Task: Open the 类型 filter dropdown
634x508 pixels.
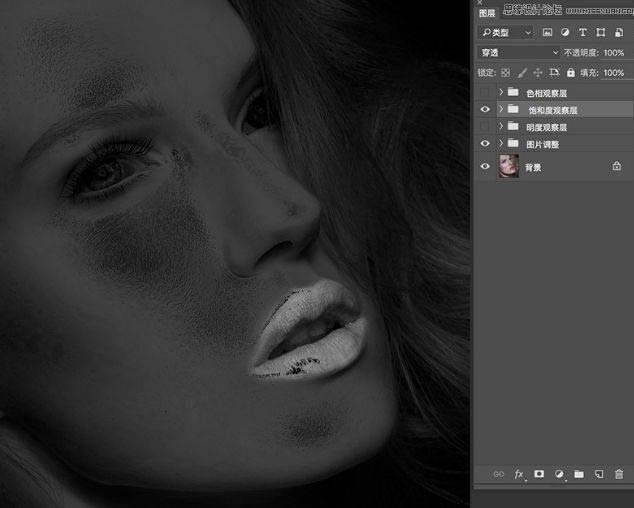Action: [x=505, y=33]
